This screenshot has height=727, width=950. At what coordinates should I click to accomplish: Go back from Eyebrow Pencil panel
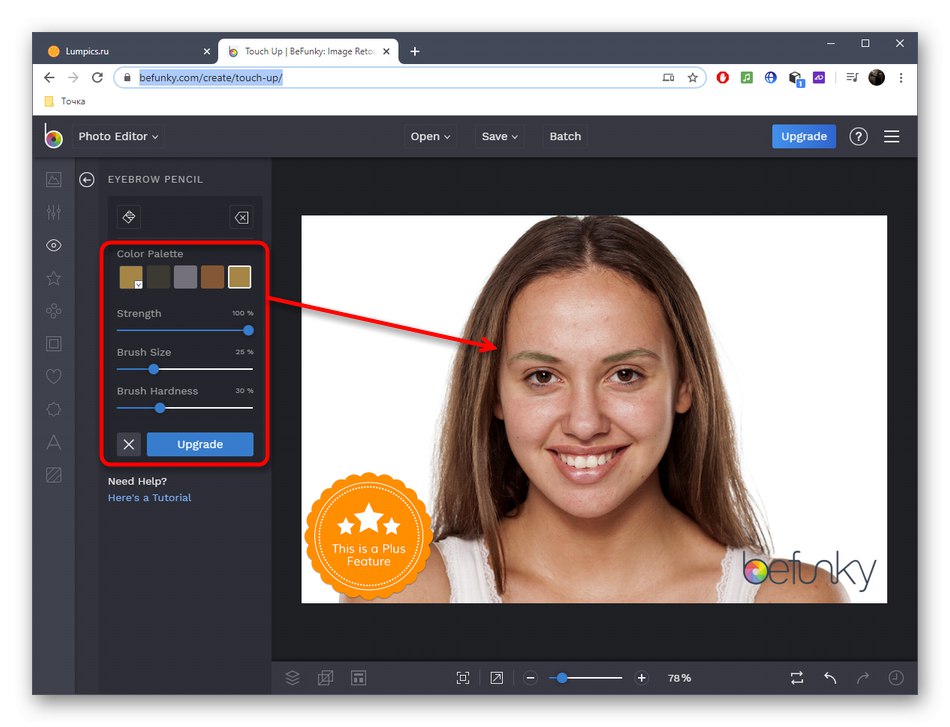87,179
